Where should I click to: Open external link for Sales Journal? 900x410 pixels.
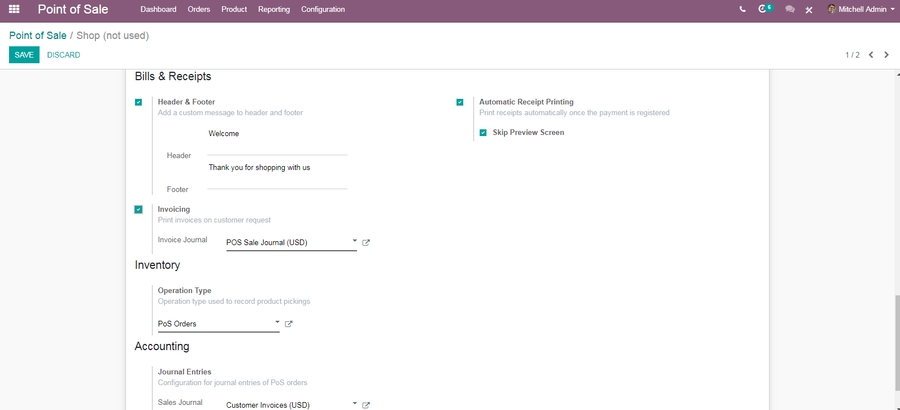366,405
